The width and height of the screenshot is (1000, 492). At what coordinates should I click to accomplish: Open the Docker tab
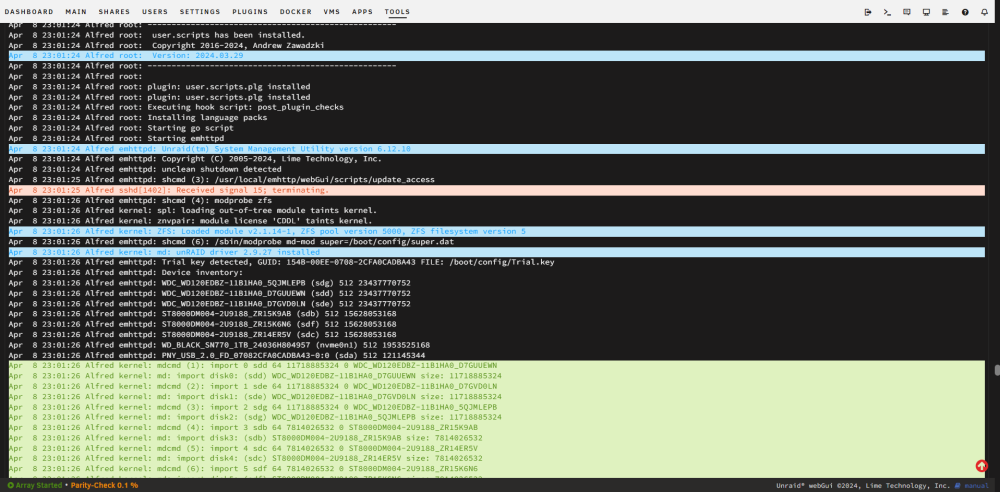pyautogui.click(x=296, y=11)
